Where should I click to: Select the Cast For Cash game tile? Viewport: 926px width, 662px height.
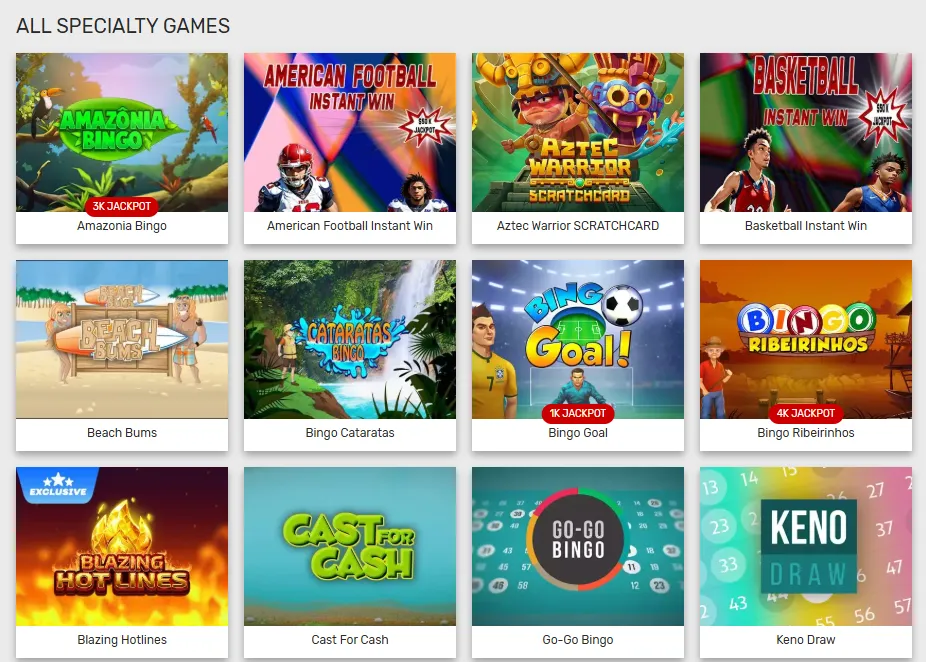pyautogui.click(x=350, y=546)
